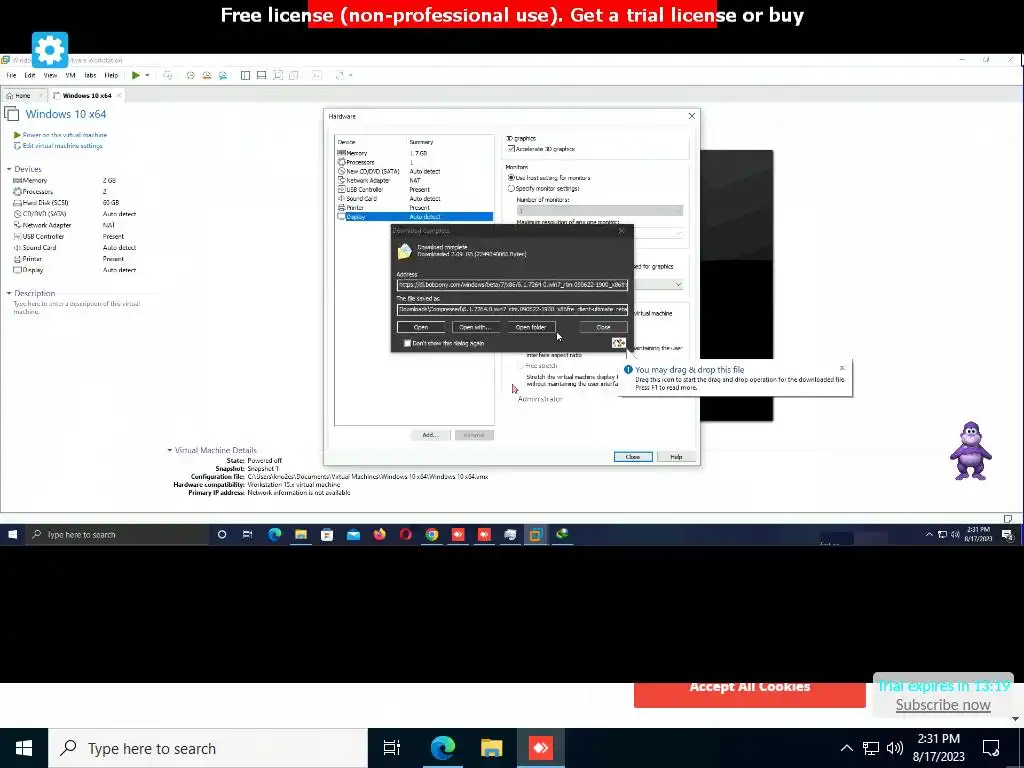Click the VMware Workstation icon in inner taskbar
This screenshot has width=1024, height=768.
(536, 534)
